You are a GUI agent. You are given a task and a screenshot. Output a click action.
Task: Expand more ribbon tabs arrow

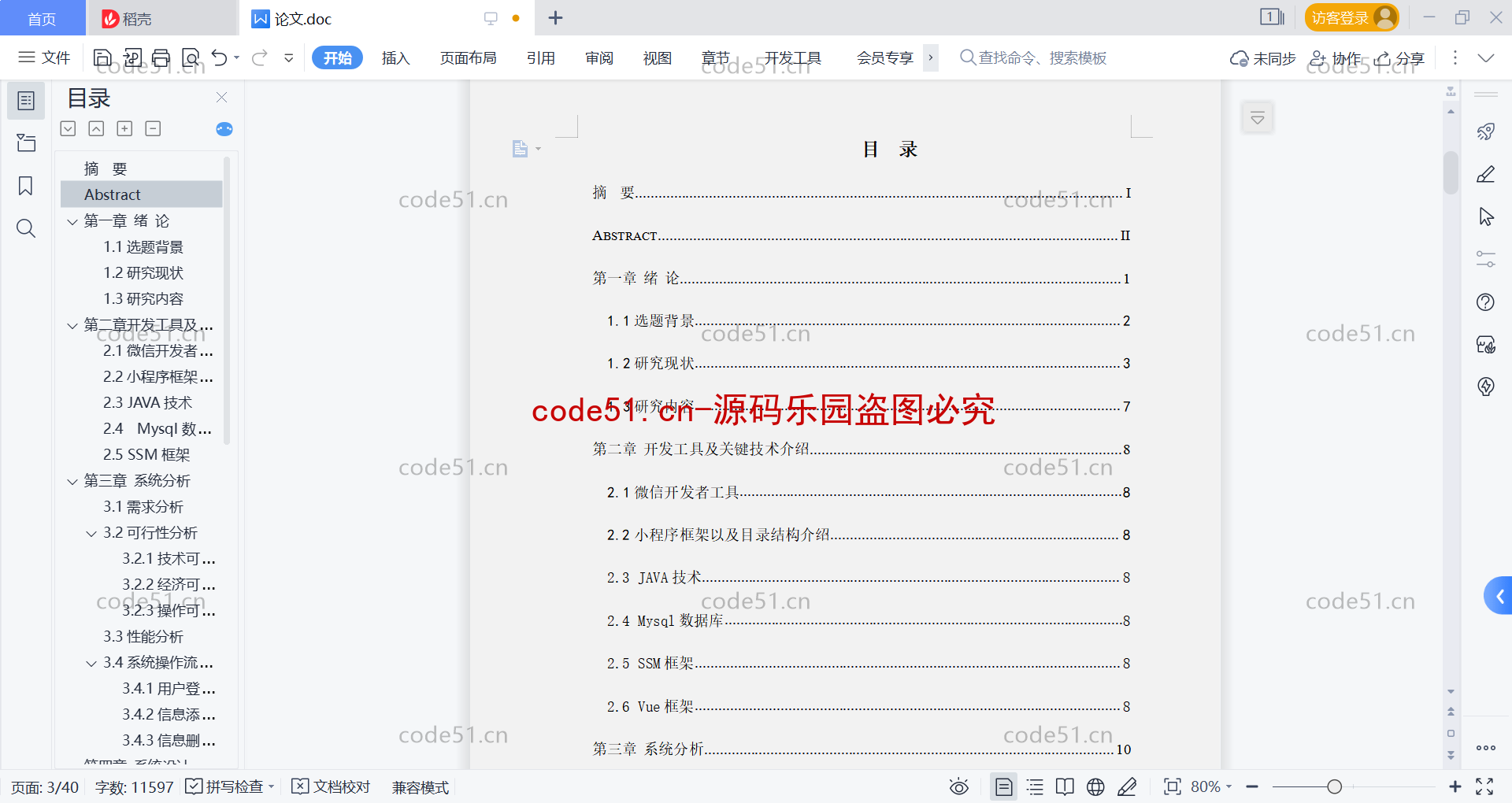click(x=931, y=57)
